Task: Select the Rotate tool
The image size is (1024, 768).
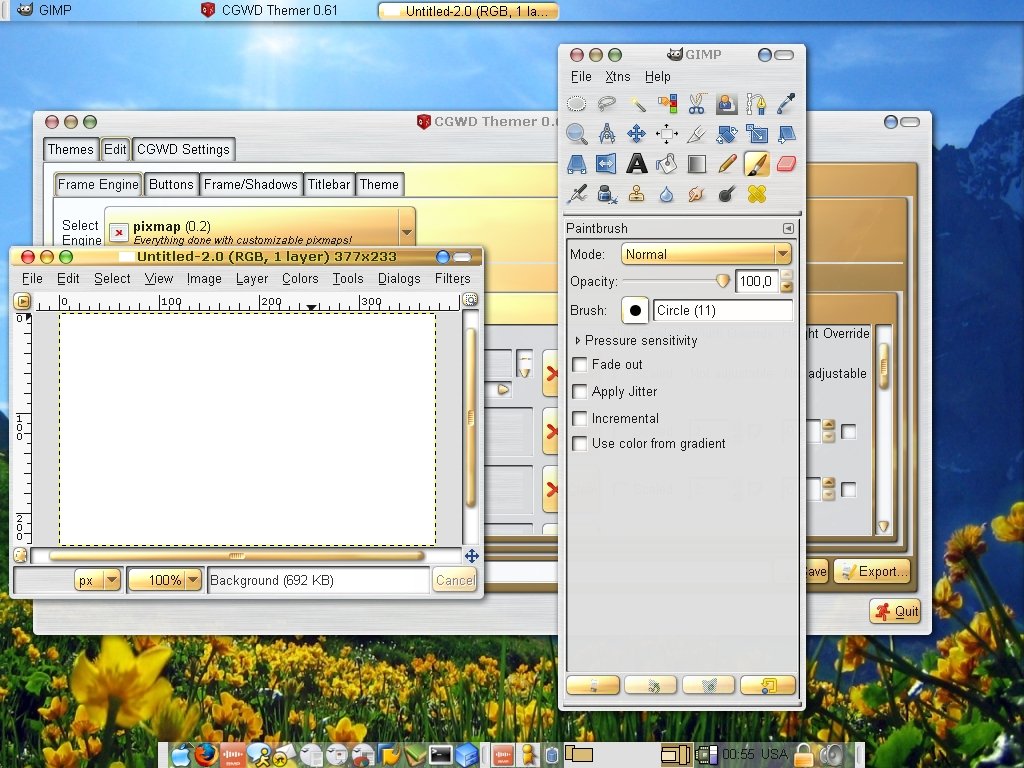Action: (x=726, y=134)
